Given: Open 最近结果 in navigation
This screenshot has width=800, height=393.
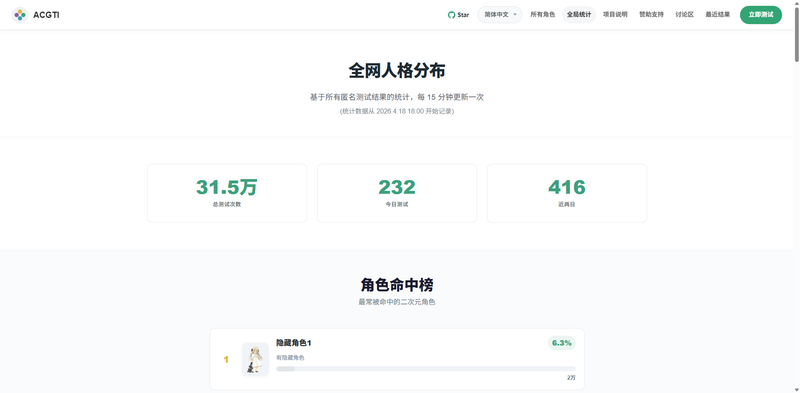Looking at the screenshot, I should pyautogui.click(x=718, y=15).
